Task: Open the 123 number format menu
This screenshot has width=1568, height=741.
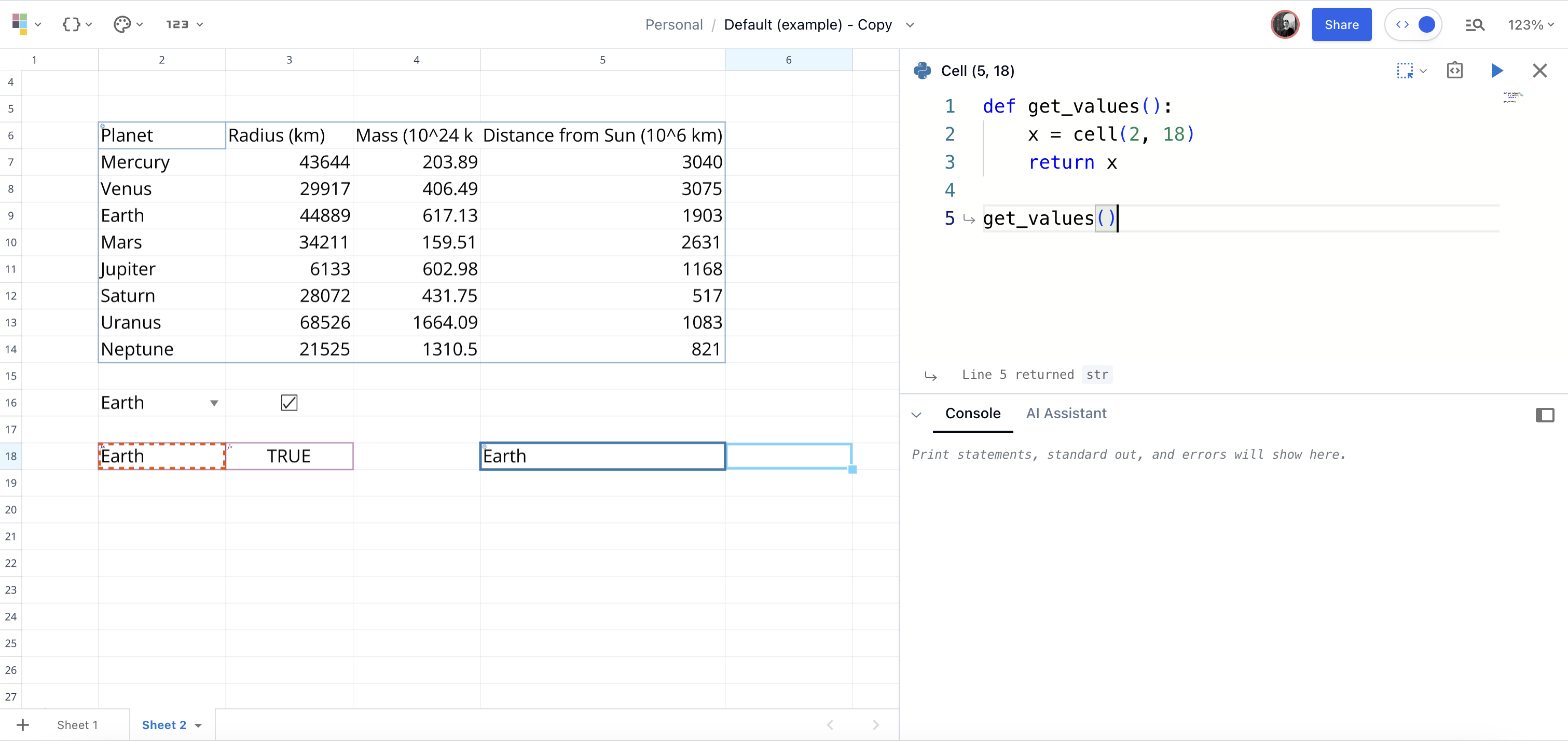Action: tap(184, 24)
